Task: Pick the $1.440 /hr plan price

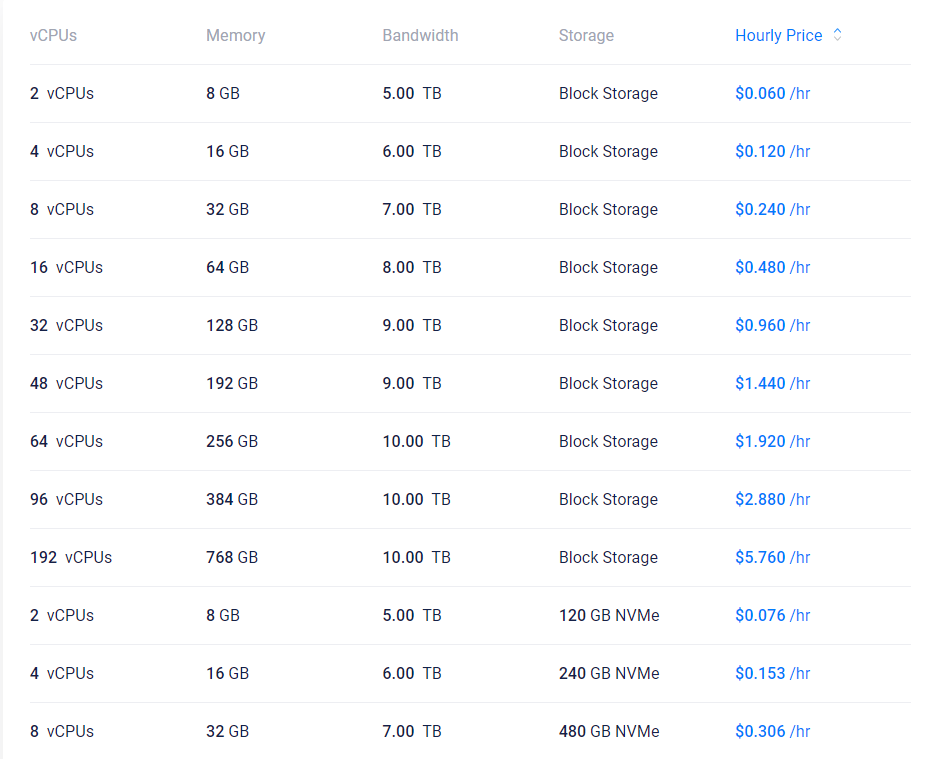Action: click(772, 383)
